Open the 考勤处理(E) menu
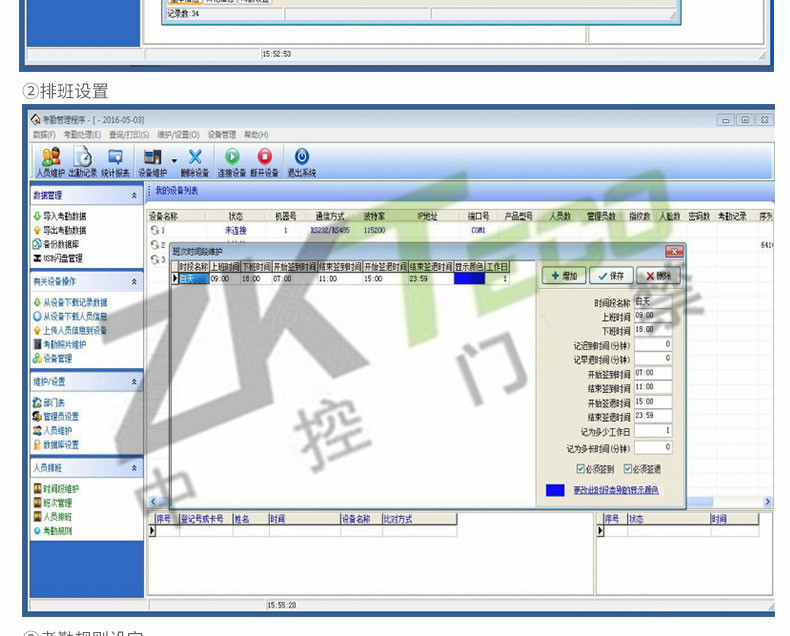790x636 pixels. pyautogui.click(x=82, y=134)
